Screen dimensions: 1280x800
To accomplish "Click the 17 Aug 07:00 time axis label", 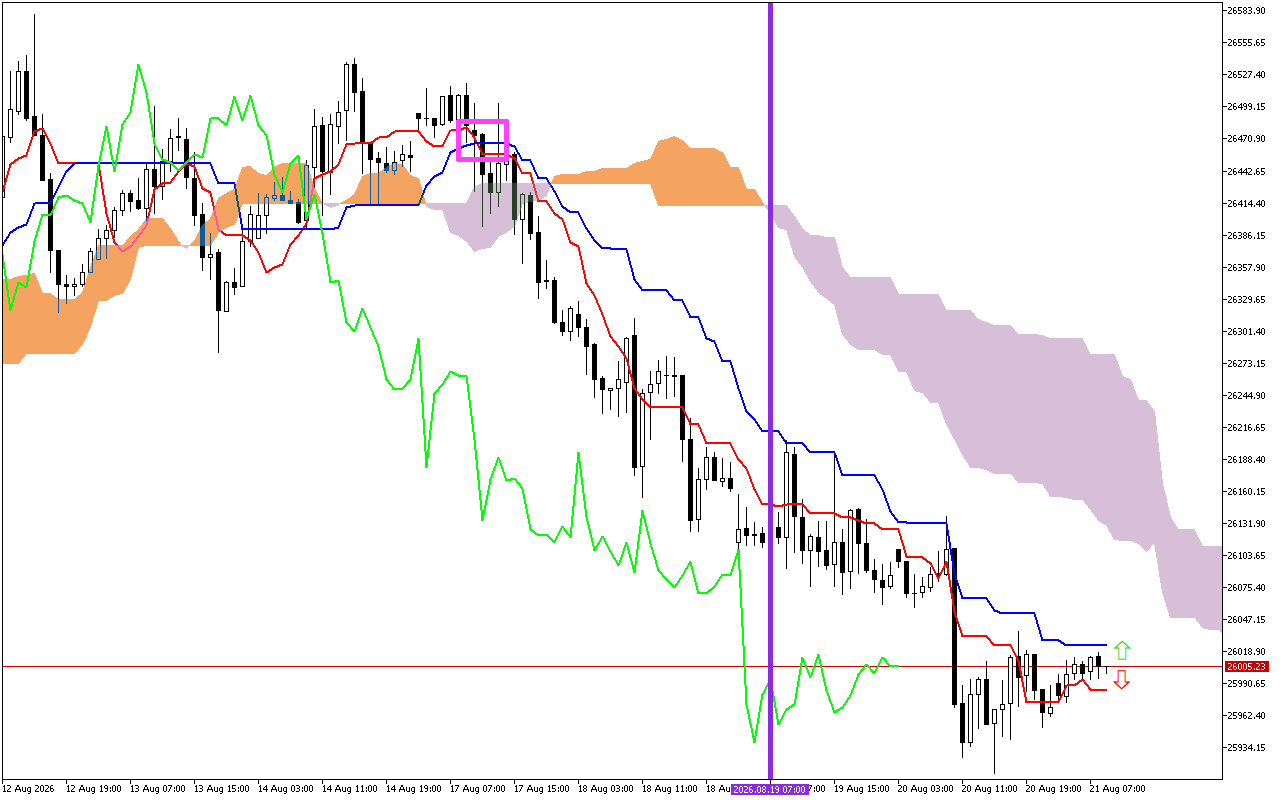I will (478, 789).
